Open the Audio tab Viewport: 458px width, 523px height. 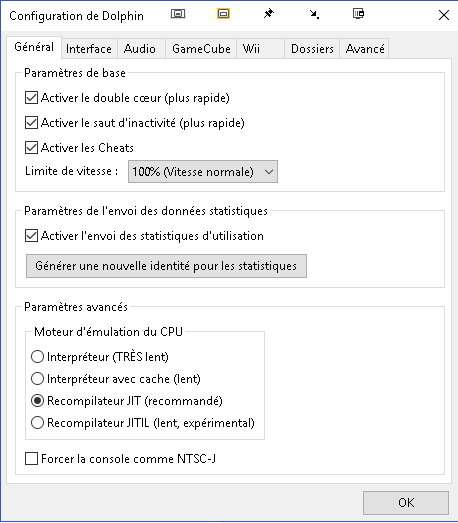point(139,49)
